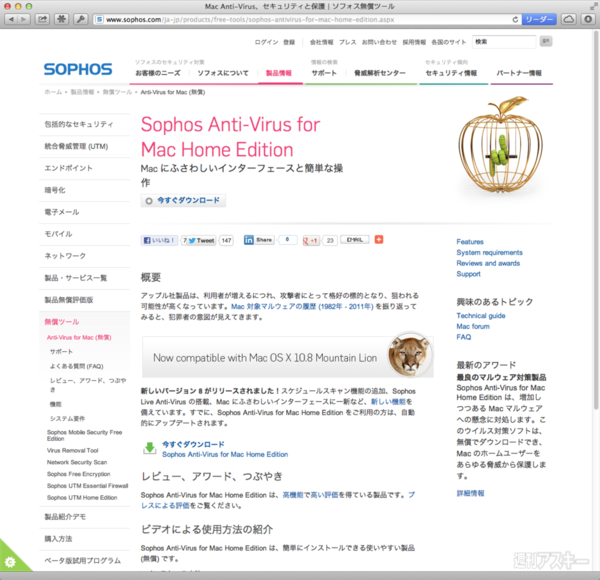Go back with Safari's back arrow
The width and height of the screenshot is (600, 580).
[x=11, y=19]
